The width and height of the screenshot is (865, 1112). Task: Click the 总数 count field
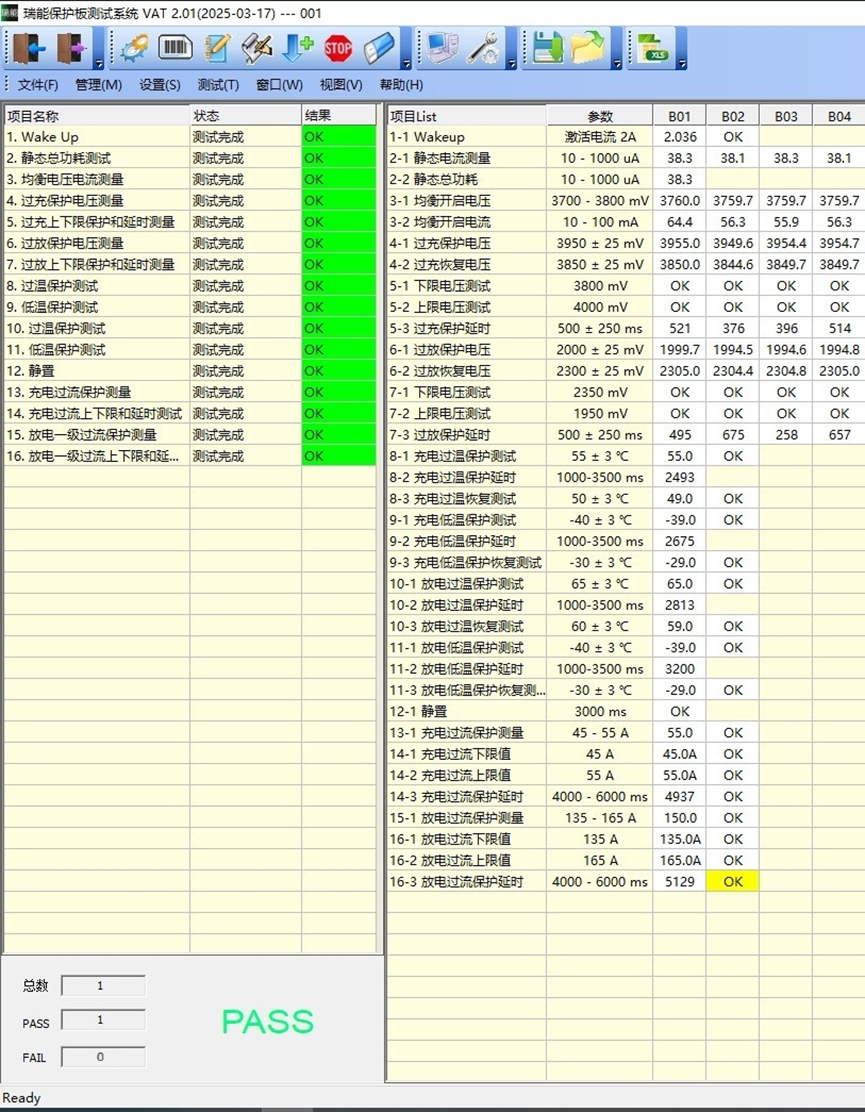pyautogui.click(x=104, y=986)
